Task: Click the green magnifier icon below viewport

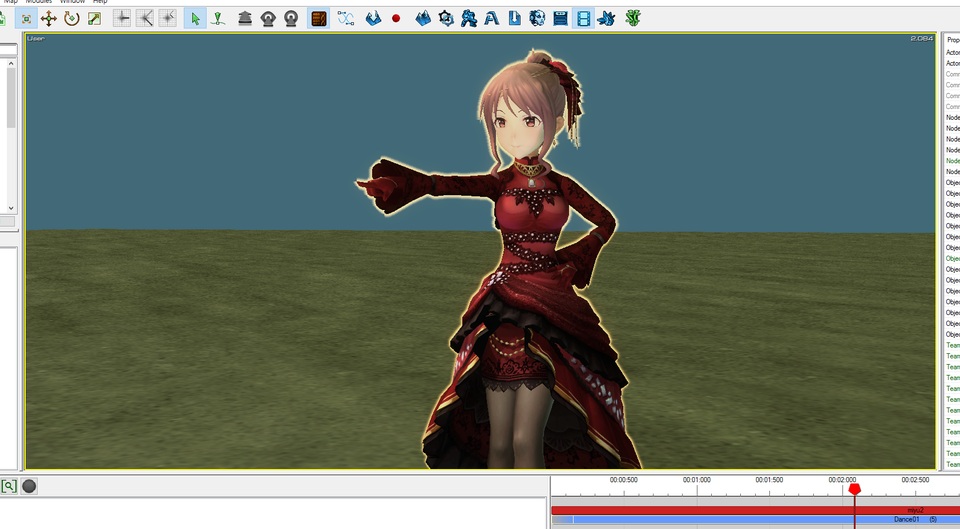Action: click(9, 486)
